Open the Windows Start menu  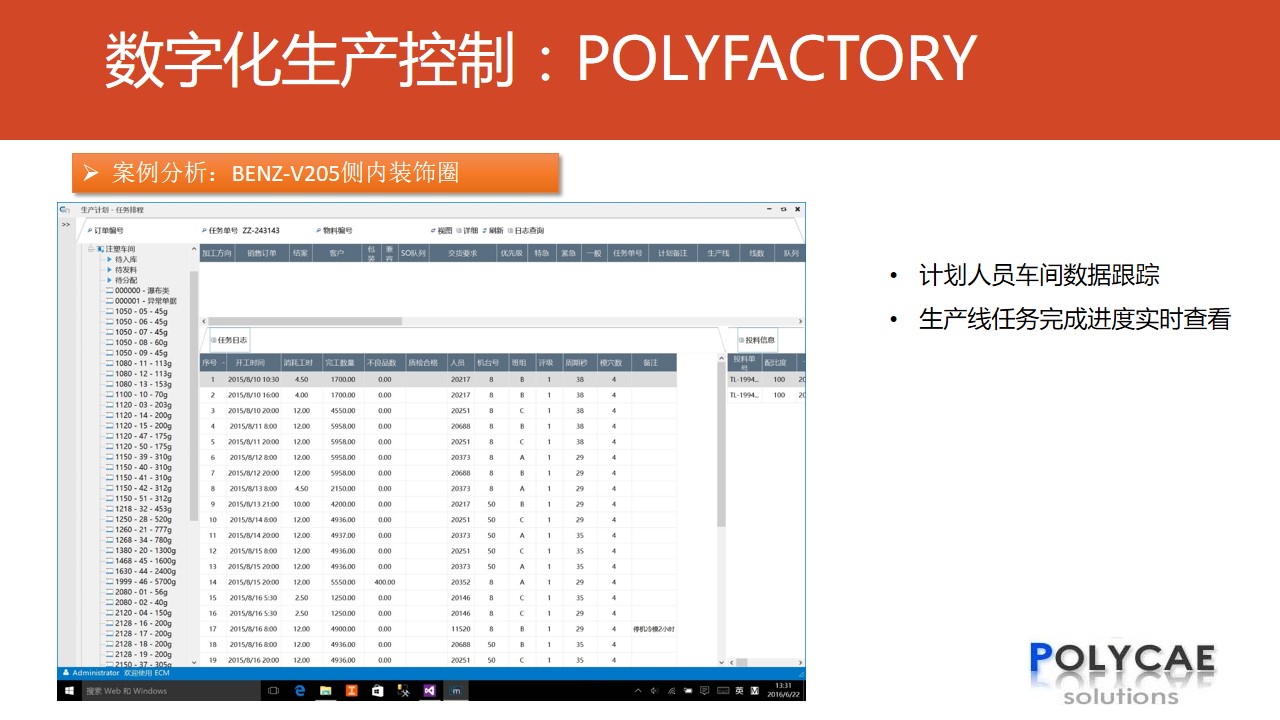point(69,690)
